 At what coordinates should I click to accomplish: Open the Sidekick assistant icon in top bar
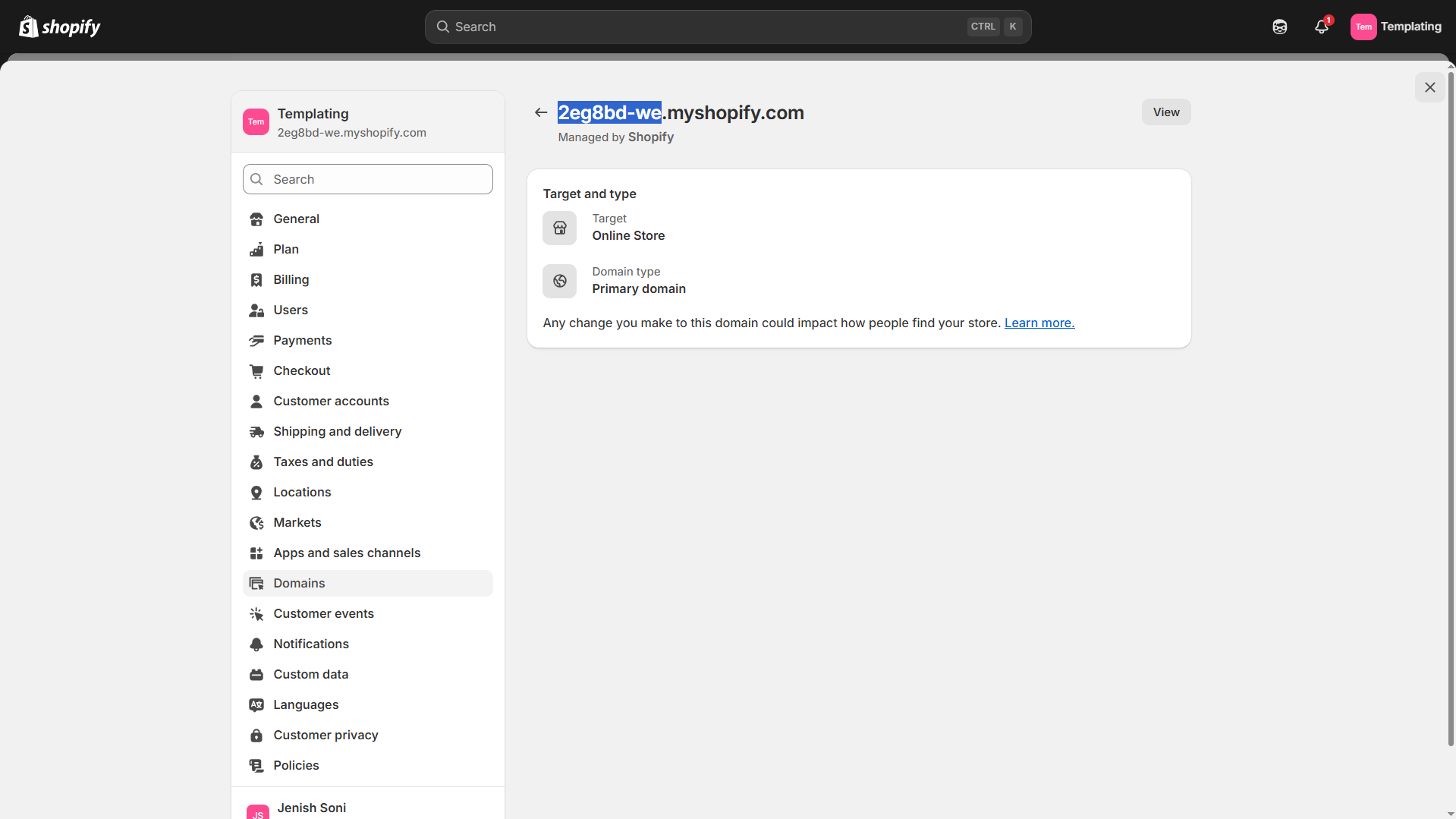1280,27
